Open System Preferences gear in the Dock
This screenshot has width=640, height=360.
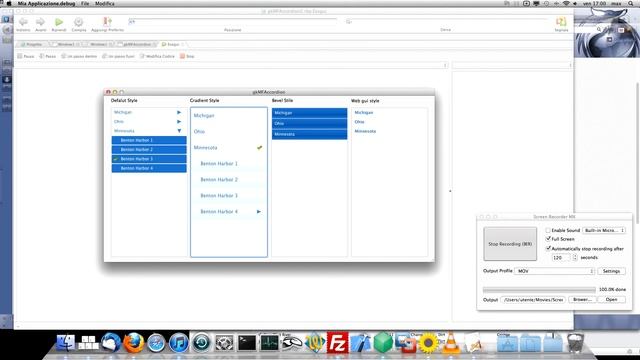pos(224,343)
